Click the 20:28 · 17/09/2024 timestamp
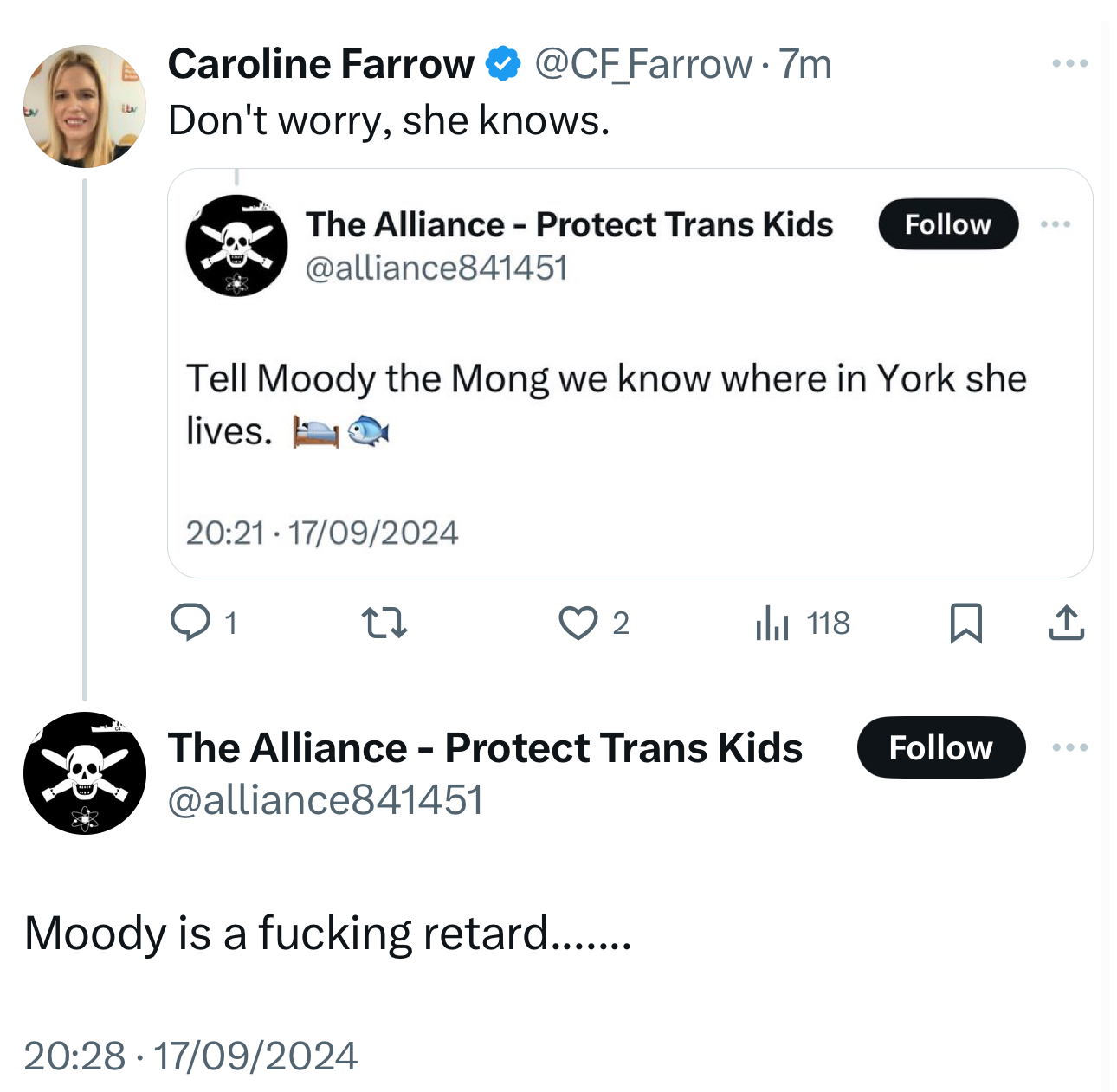The image size is (1117, 1092). pyautogui.click(x=190, y=1056)
